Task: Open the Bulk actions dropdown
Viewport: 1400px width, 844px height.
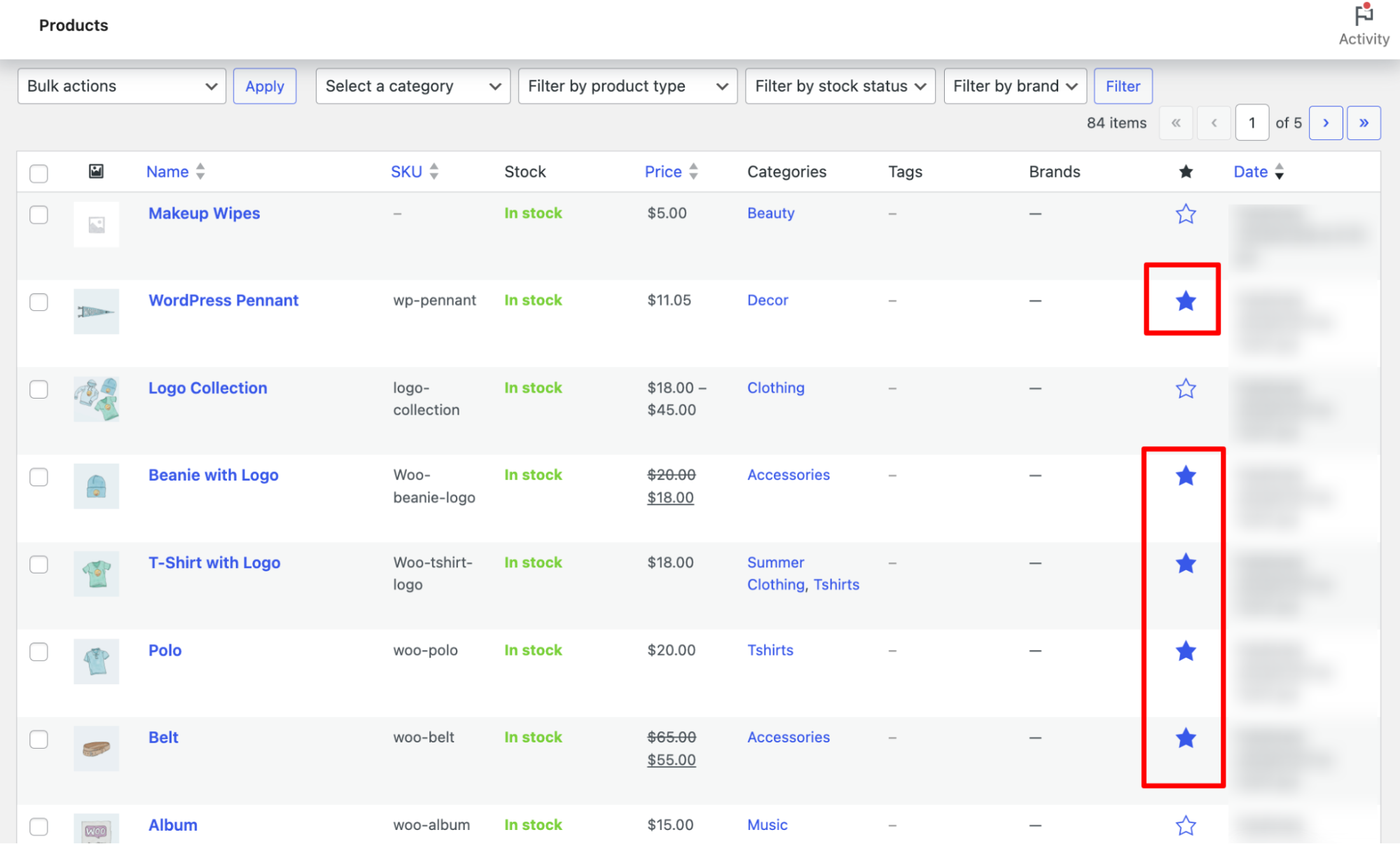Action: (x=122, y=86)
